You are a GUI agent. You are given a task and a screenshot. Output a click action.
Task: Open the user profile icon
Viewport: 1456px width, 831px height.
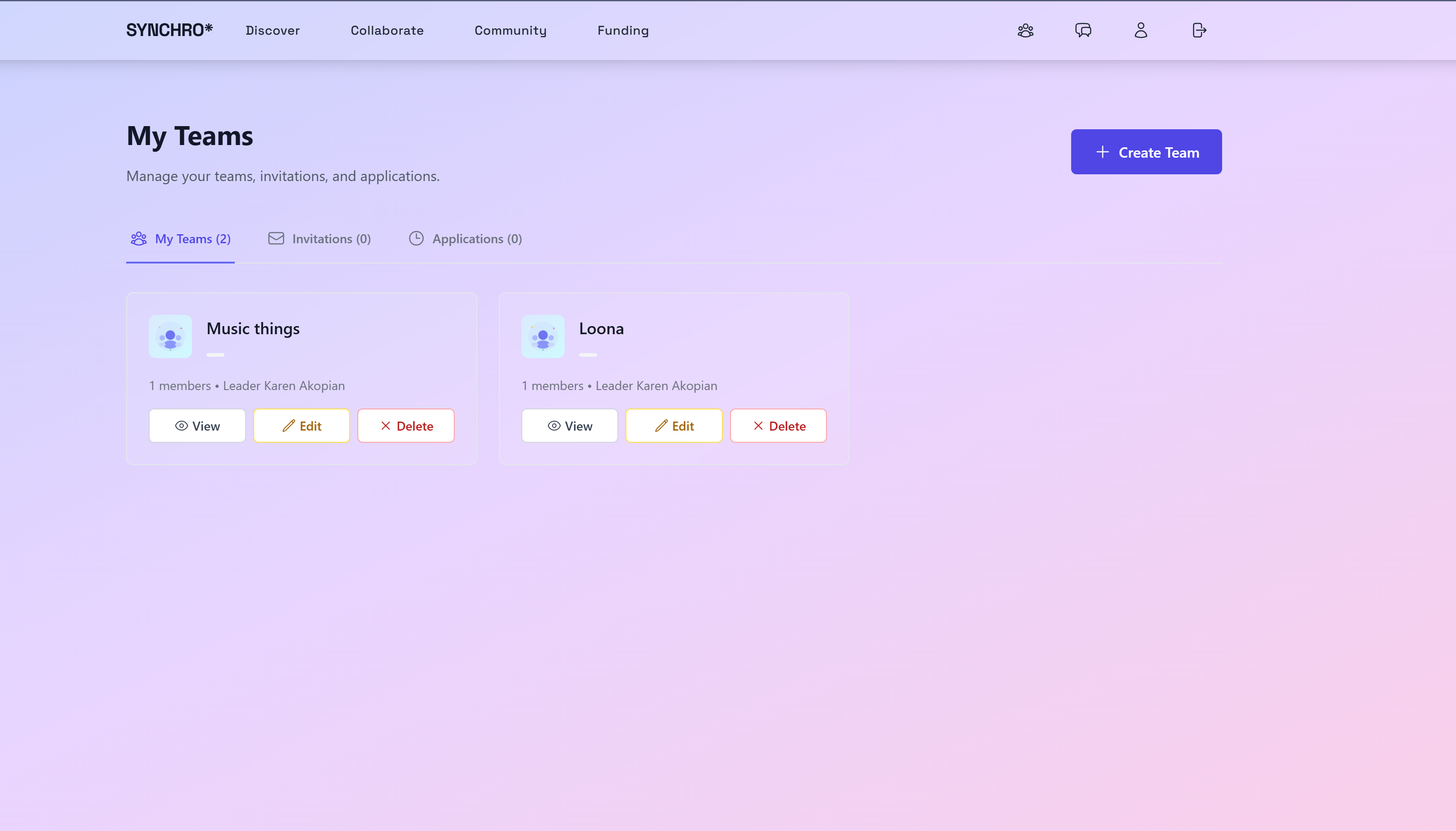(x=1141, y=30)
